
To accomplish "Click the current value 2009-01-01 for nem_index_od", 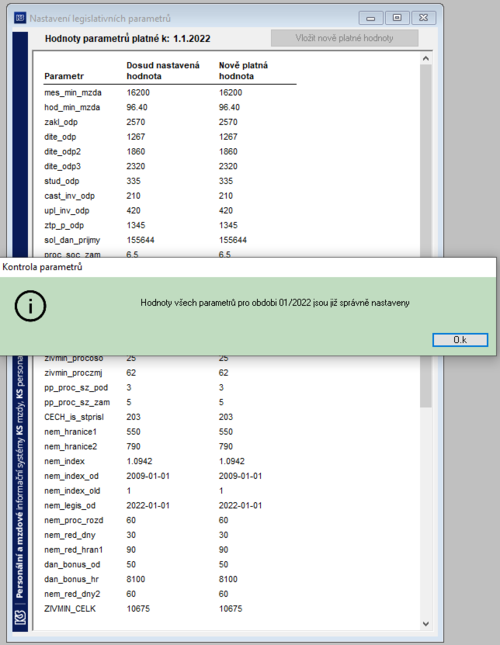I will (148, 476).
